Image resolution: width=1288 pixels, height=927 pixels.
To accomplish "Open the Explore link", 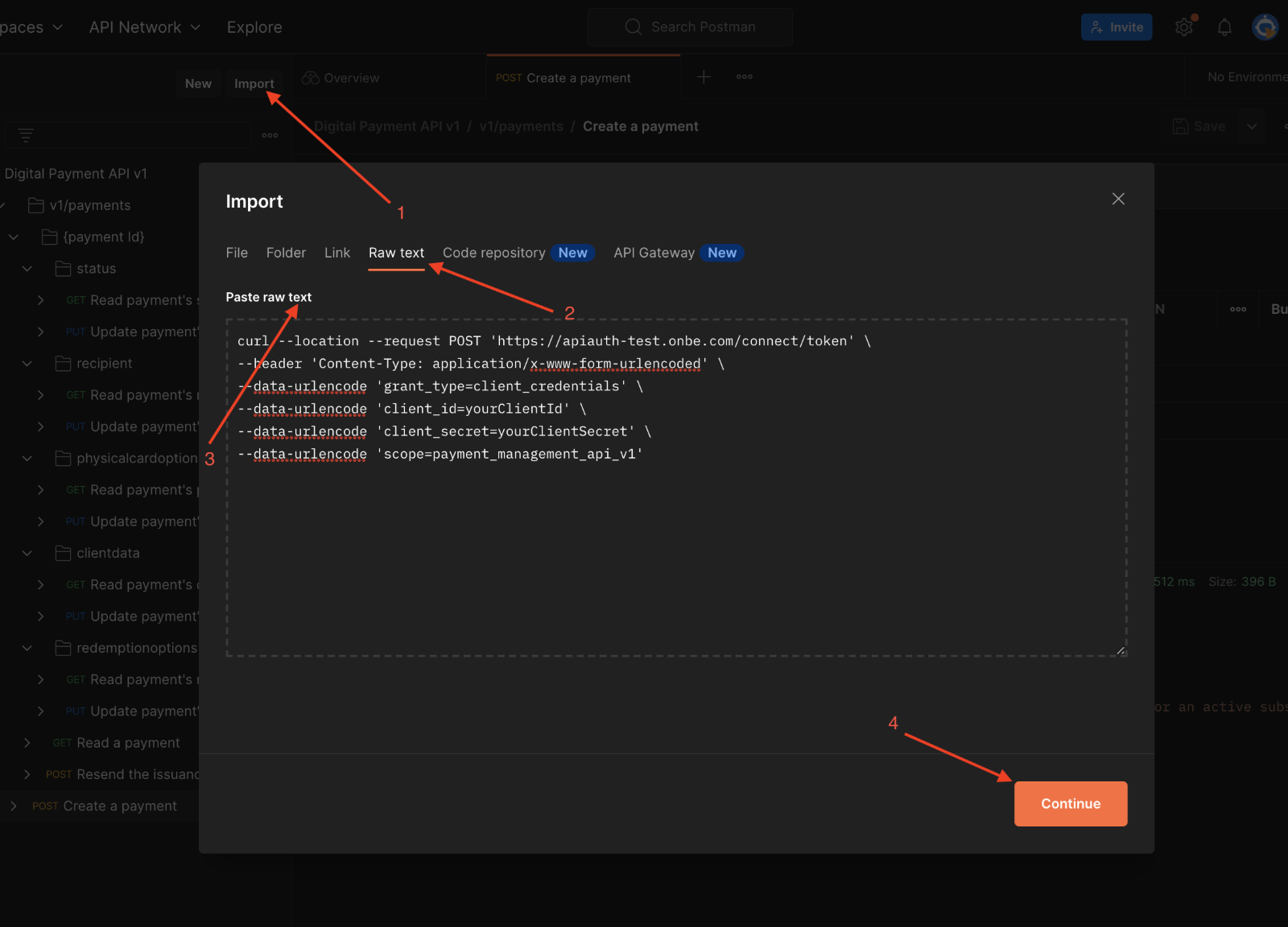I will (x=254, y=27).
